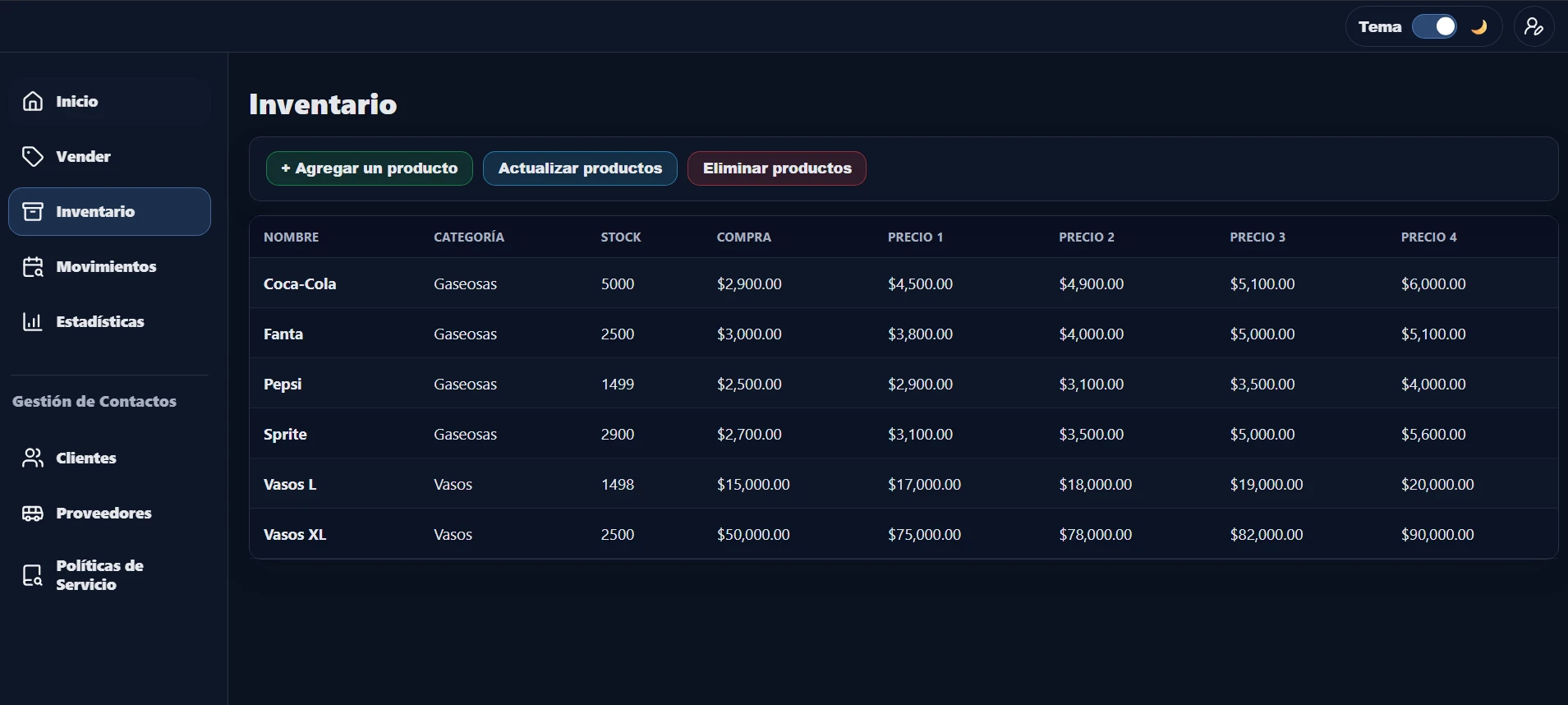This screenshot has width=1568, height=705.
Task: Click the PRECIO 1 column header
Action: click(x=915, y=237)
